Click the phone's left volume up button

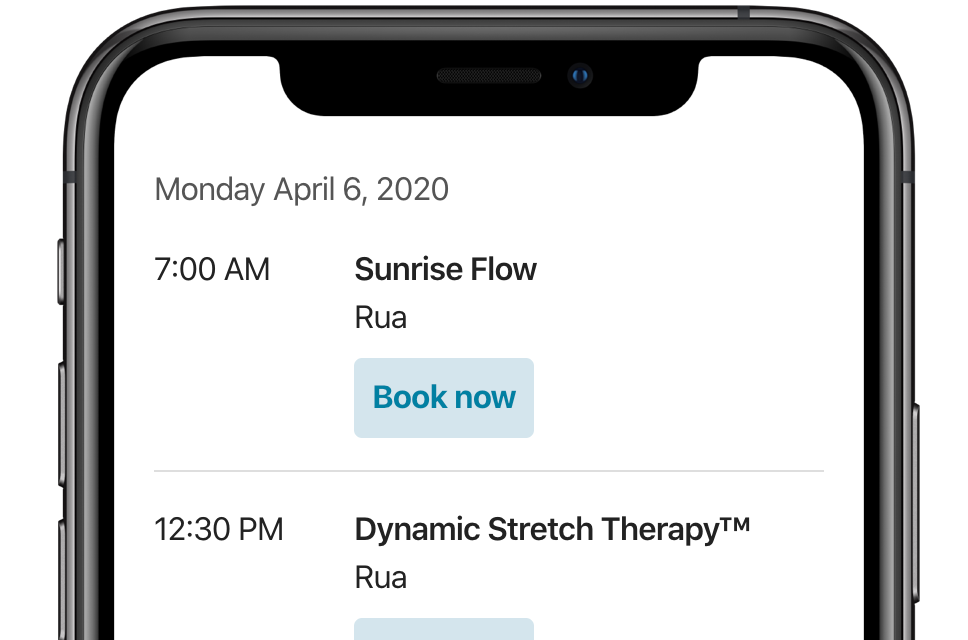tap(62, 425)
